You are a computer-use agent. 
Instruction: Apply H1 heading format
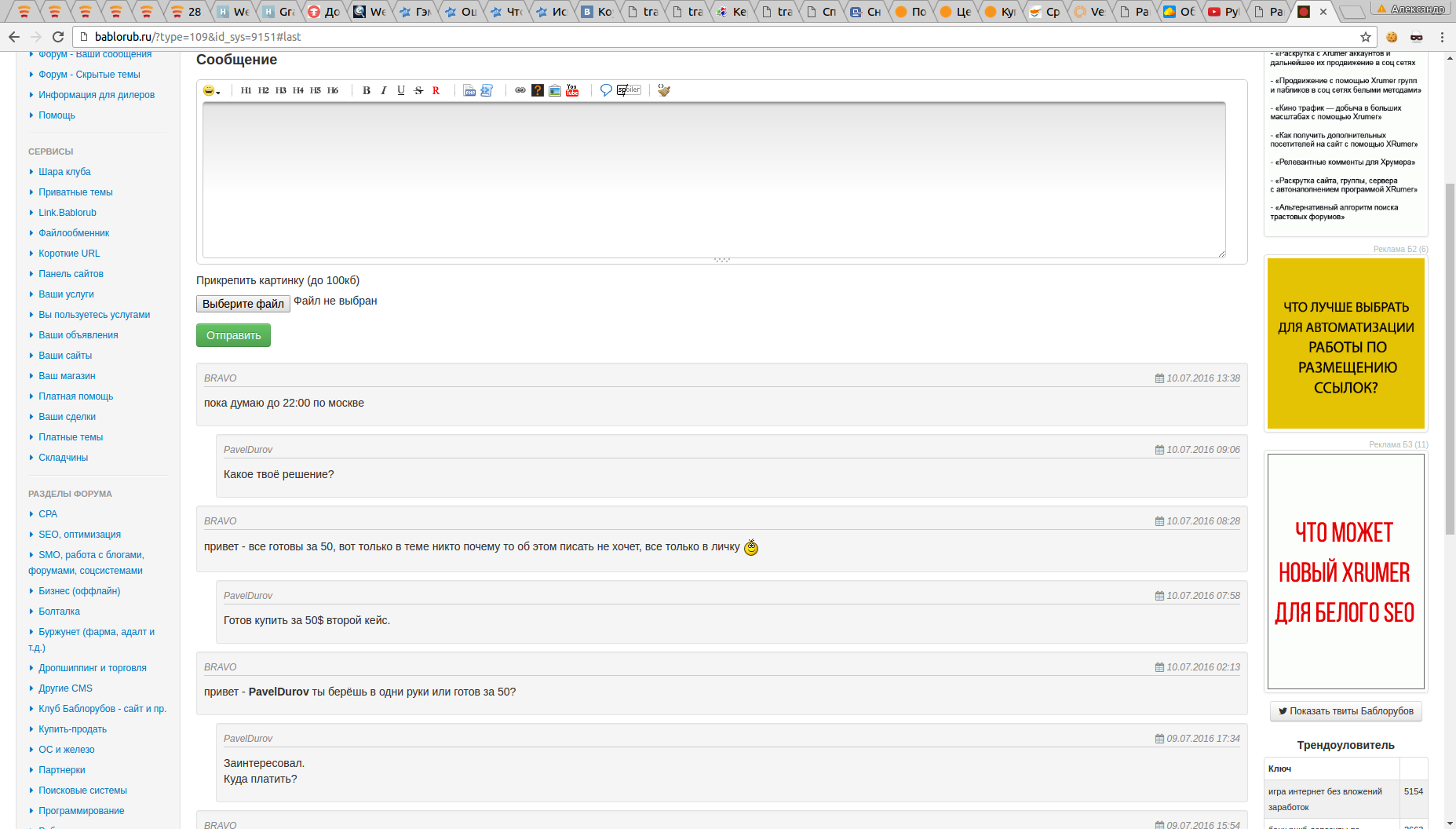(246, 90)
